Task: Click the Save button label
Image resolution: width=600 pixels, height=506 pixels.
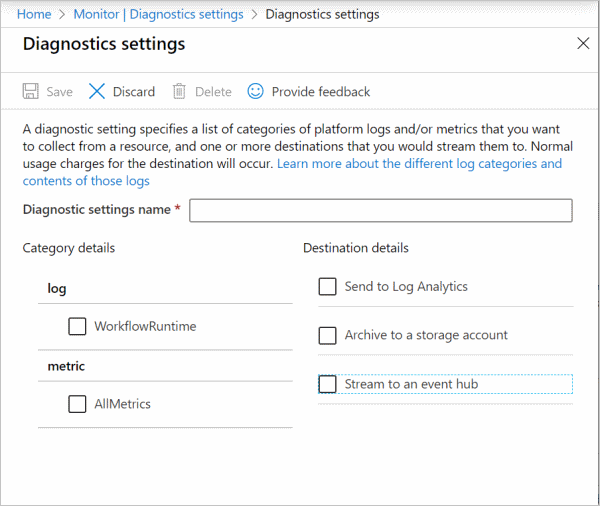Action: 59,92
